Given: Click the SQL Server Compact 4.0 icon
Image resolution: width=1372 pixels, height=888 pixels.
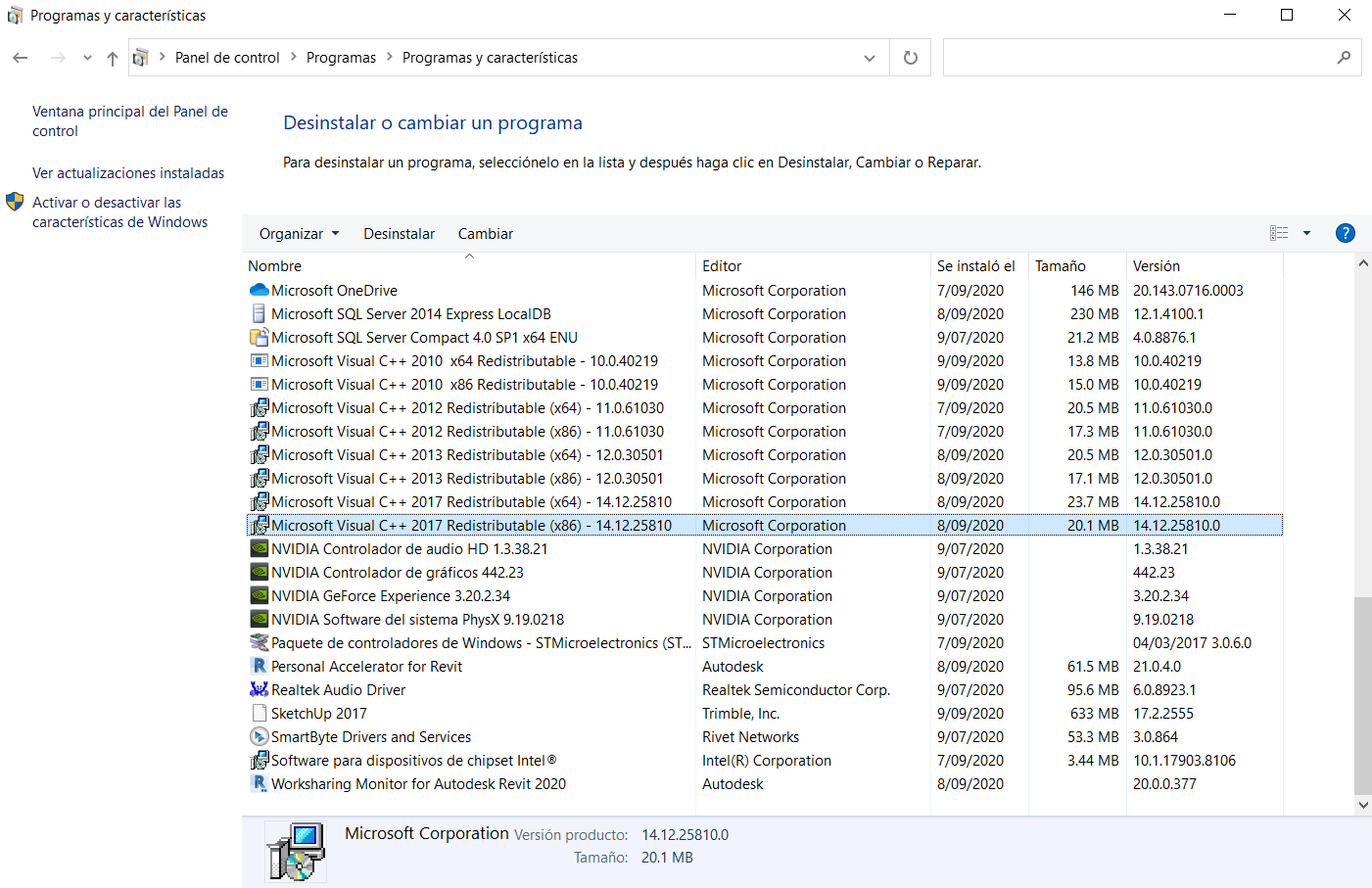Looking at the screenshot, I should point(259,338).
